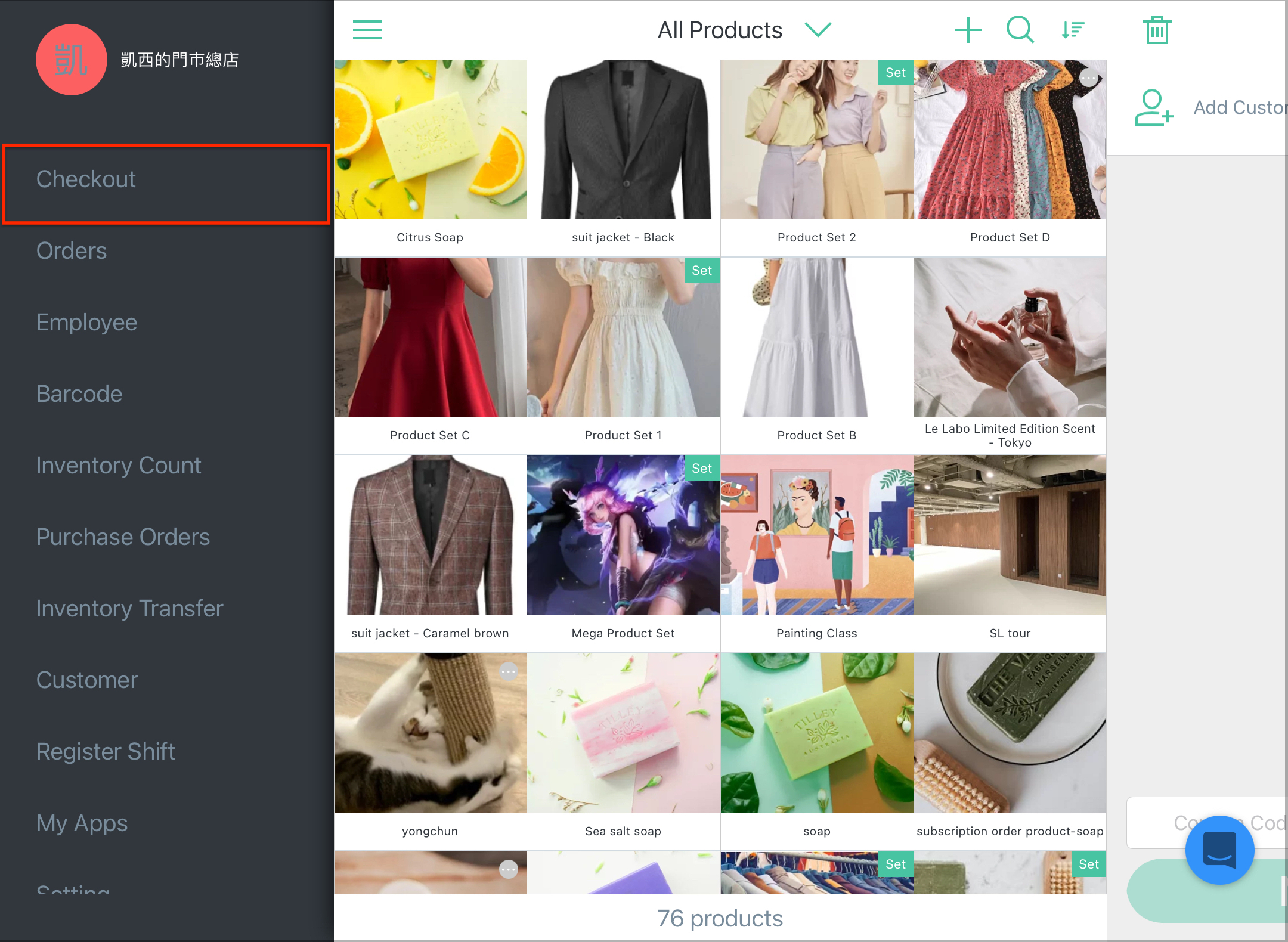Open product search magnifier icon
1288x942 pixels.
pyautogui.click(x=1020, y=30)
